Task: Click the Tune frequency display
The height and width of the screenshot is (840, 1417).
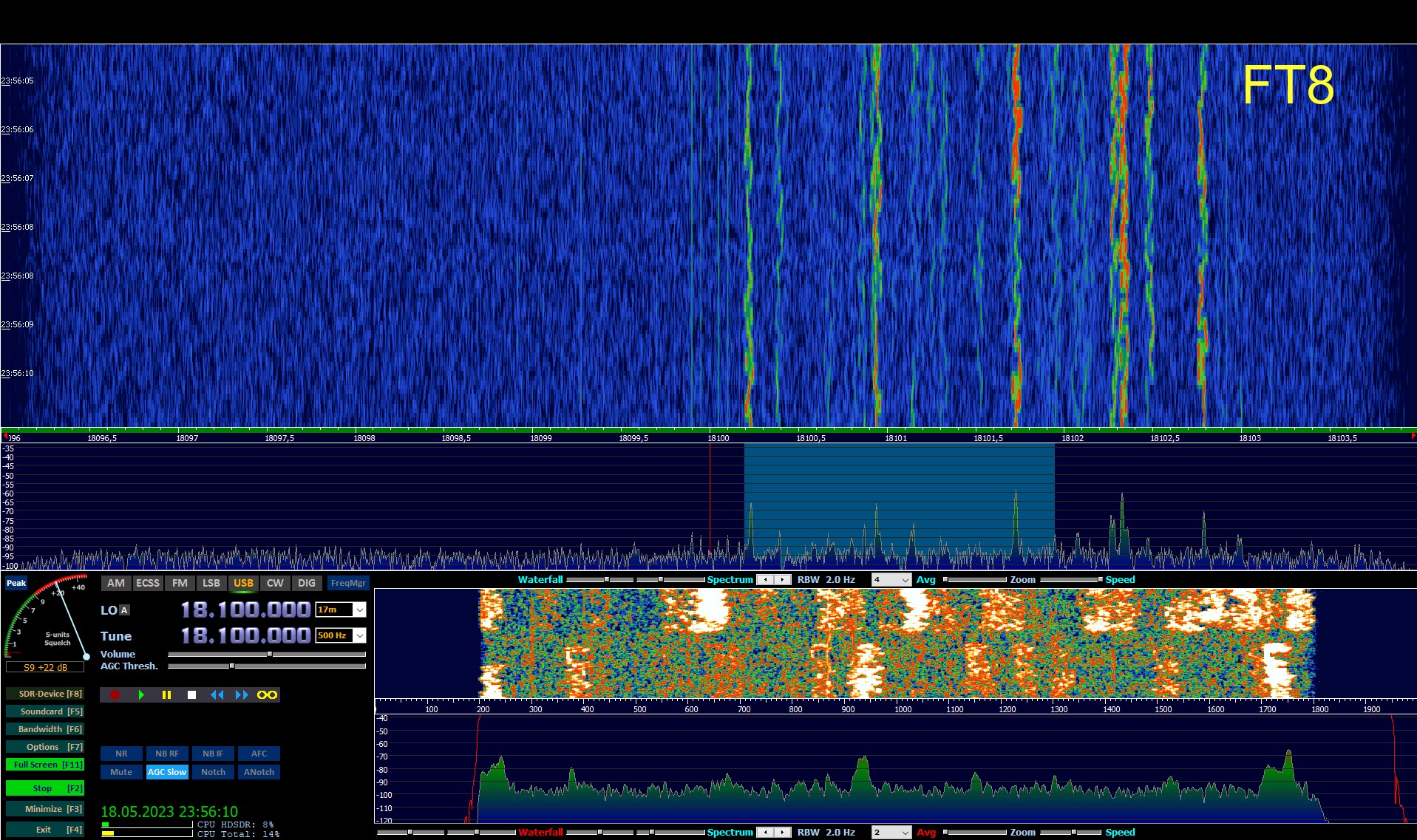Action: click(x=245, y=635)
